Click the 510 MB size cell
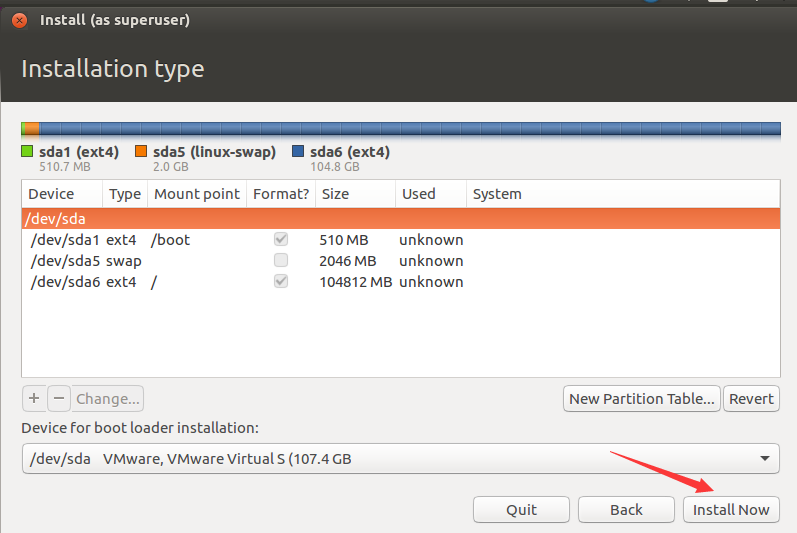Screen dimensions: 797x533 344,240
